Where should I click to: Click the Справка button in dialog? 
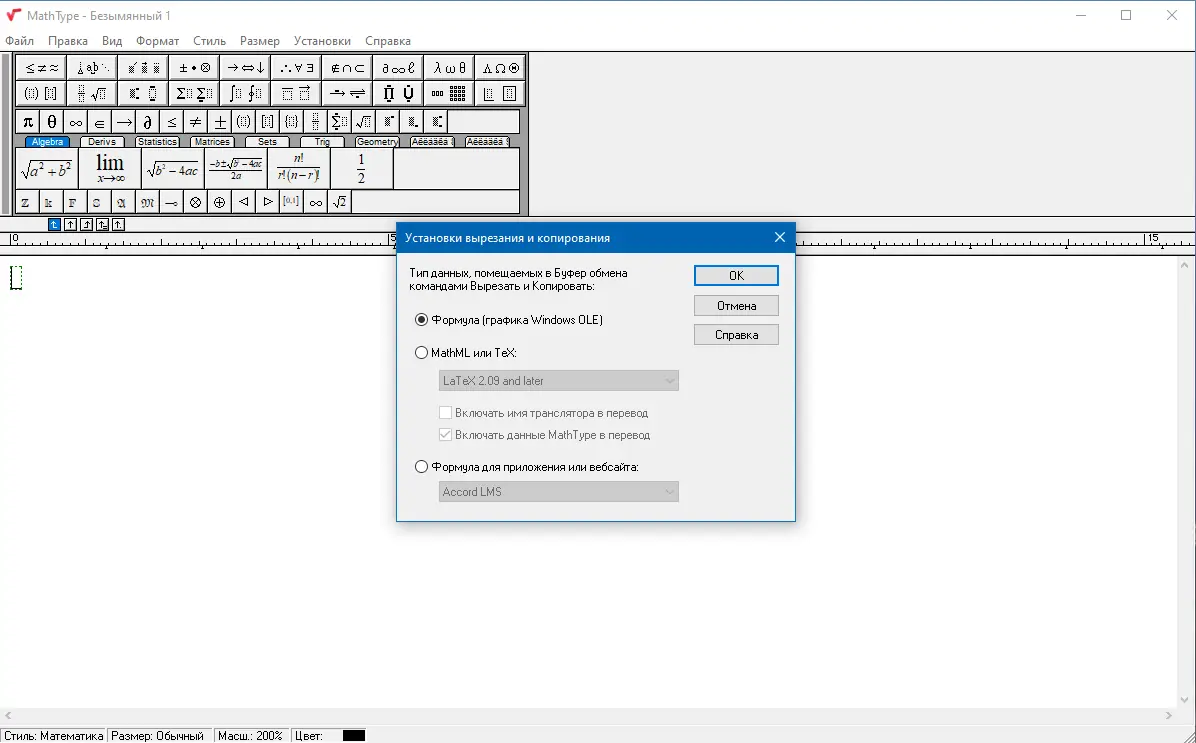click(x=736, y=335)
